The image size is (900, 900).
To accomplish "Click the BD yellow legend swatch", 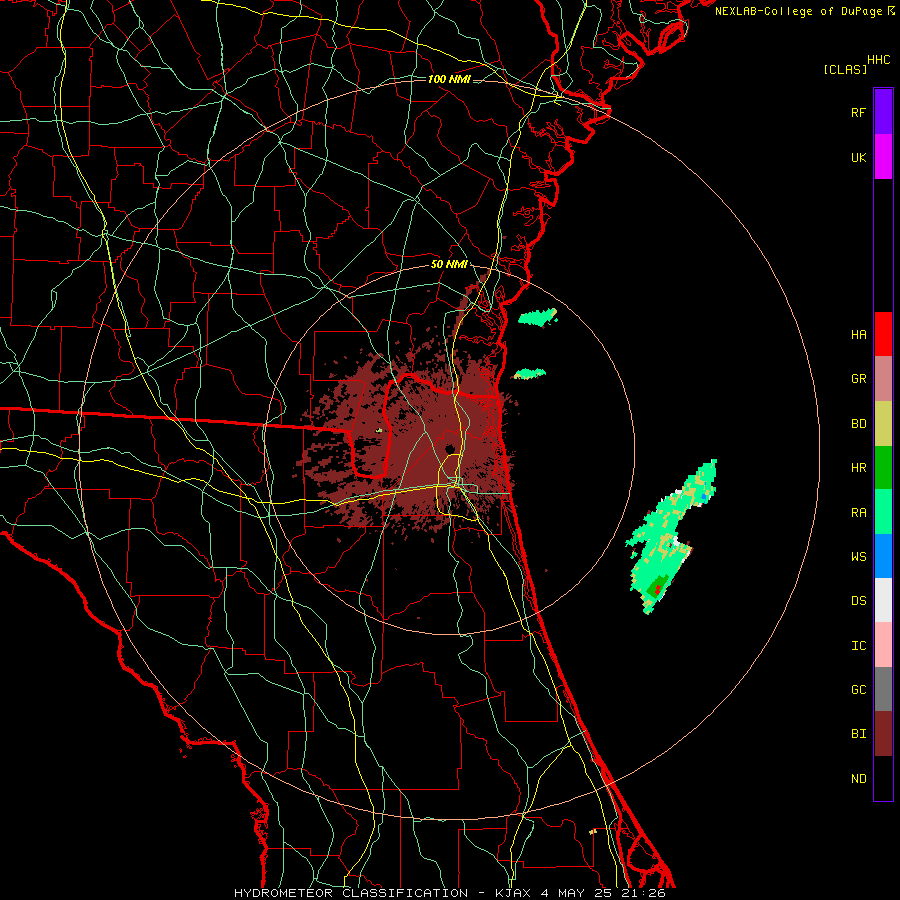I will (883, 424).
